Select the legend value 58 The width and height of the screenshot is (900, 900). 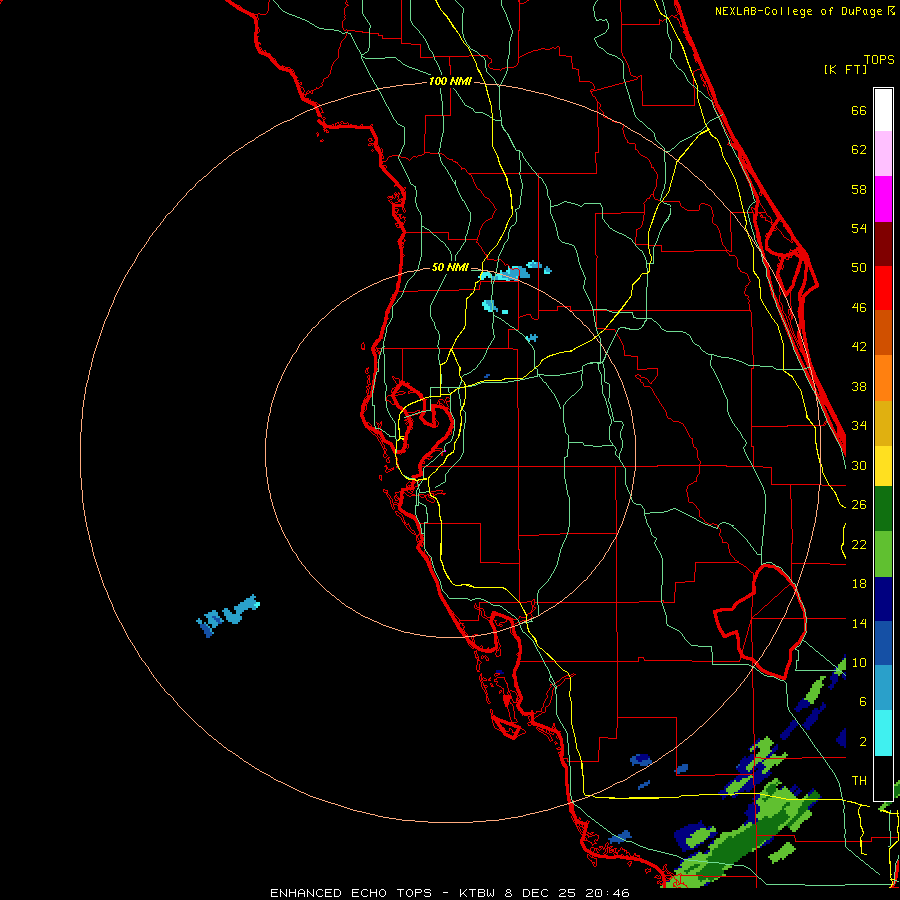[859, 189]
